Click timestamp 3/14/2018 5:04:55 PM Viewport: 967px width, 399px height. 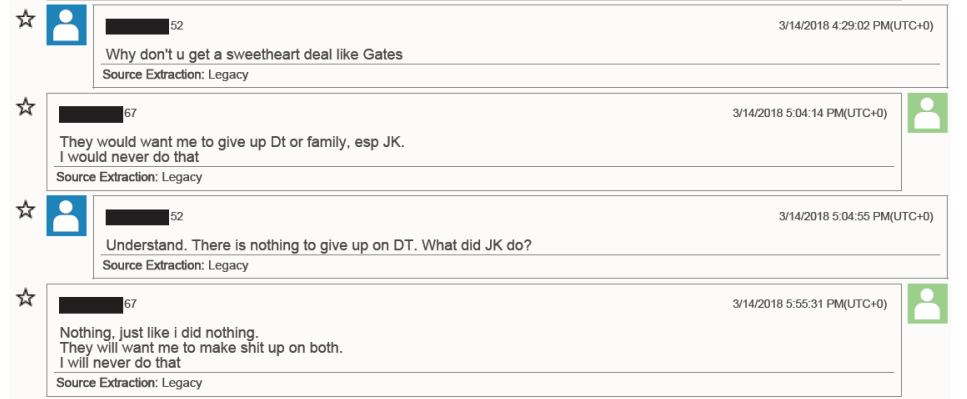pyautogui.click(x=855, y=216)
